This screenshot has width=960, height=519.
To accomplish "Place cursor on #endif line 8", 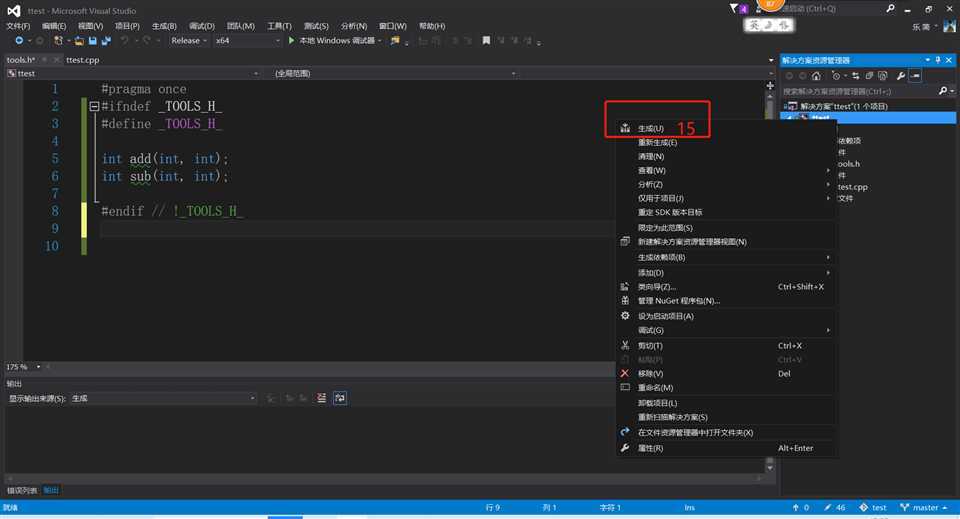I will (x=172, y=211).
